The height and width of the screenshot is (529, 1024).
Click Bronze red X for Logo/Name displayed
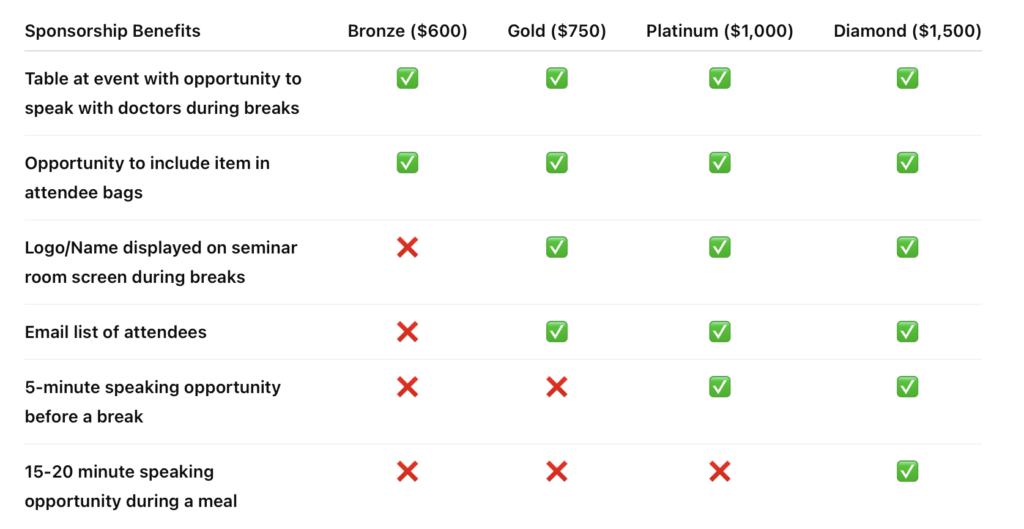coord(407,248)
